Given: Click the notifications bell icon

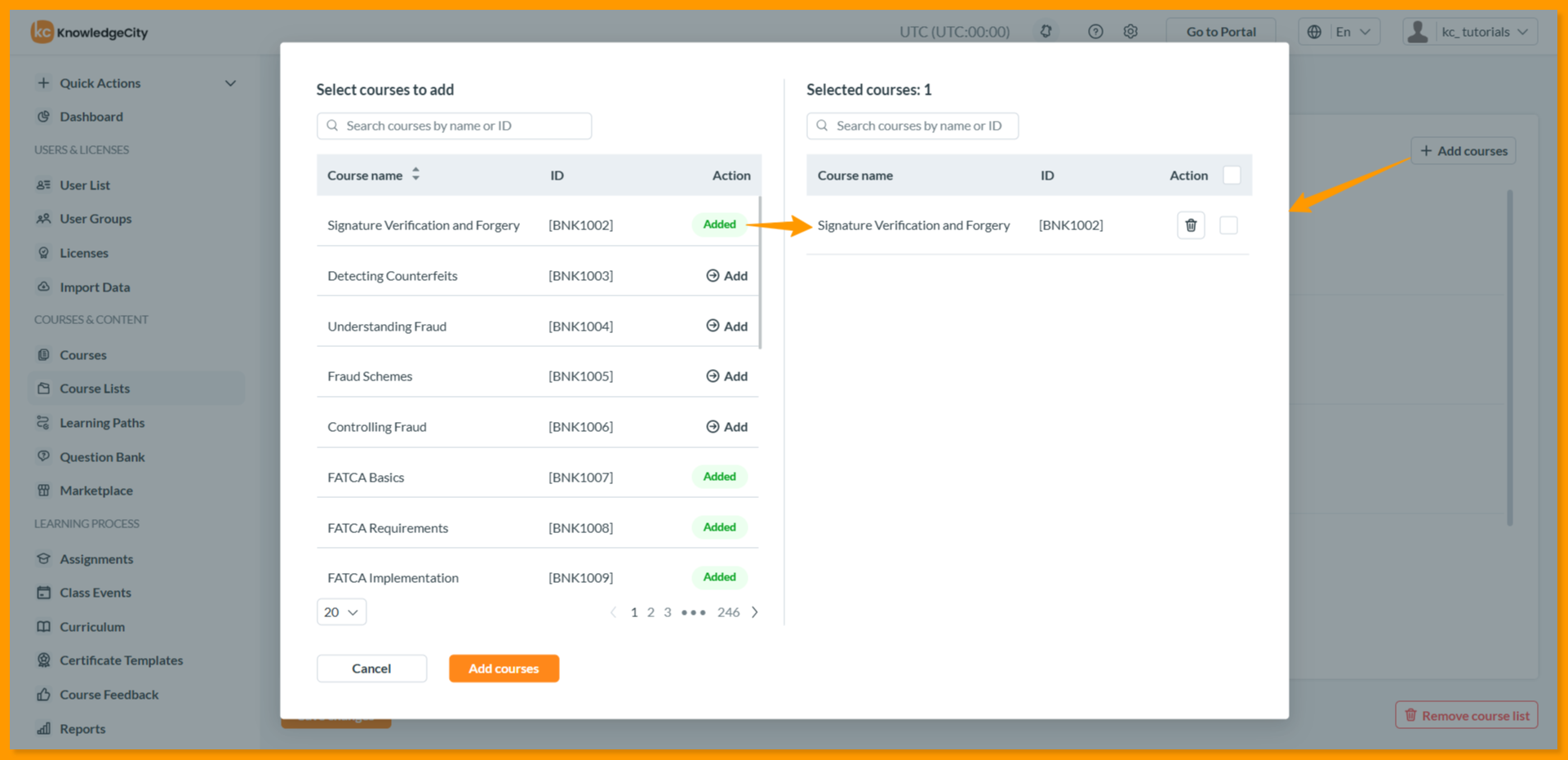Looking at the screenshot, I should click(x=1046, y=32).
